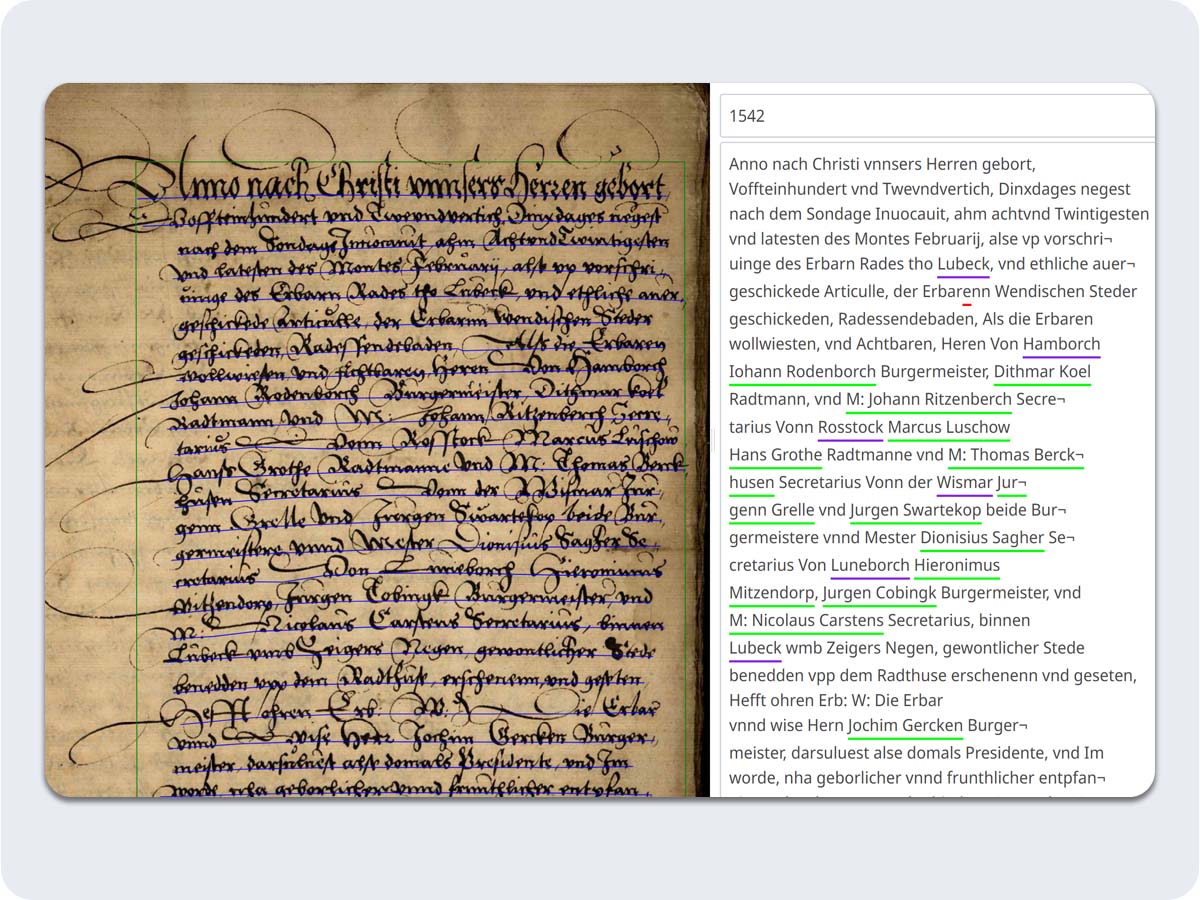The height and width of the screenshot is (900, 1200).
Task: Click the tagged person "Jochim Gercken"
Action: coord(905,725)
